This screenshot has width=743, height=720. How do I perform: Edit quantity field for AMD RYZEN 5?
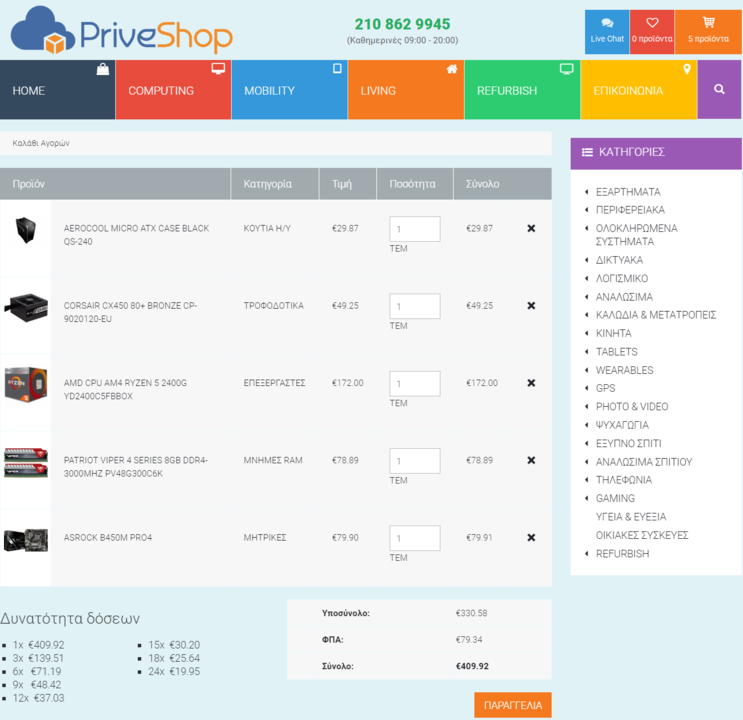pyautogui.click(x=415, y=383)
